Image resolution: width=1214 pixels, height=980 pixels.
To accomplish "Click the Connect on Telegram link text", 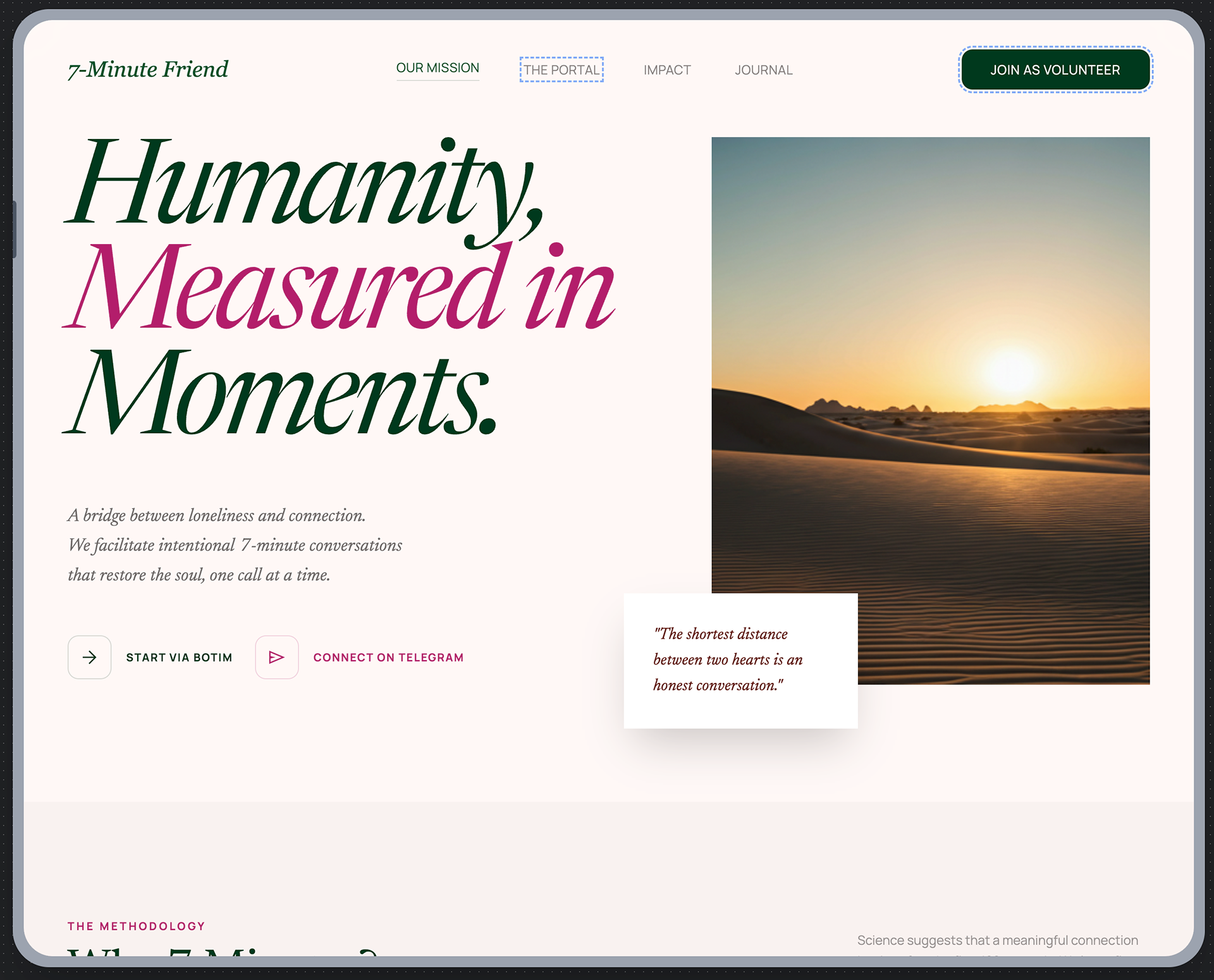I will (x=388, y=658).
